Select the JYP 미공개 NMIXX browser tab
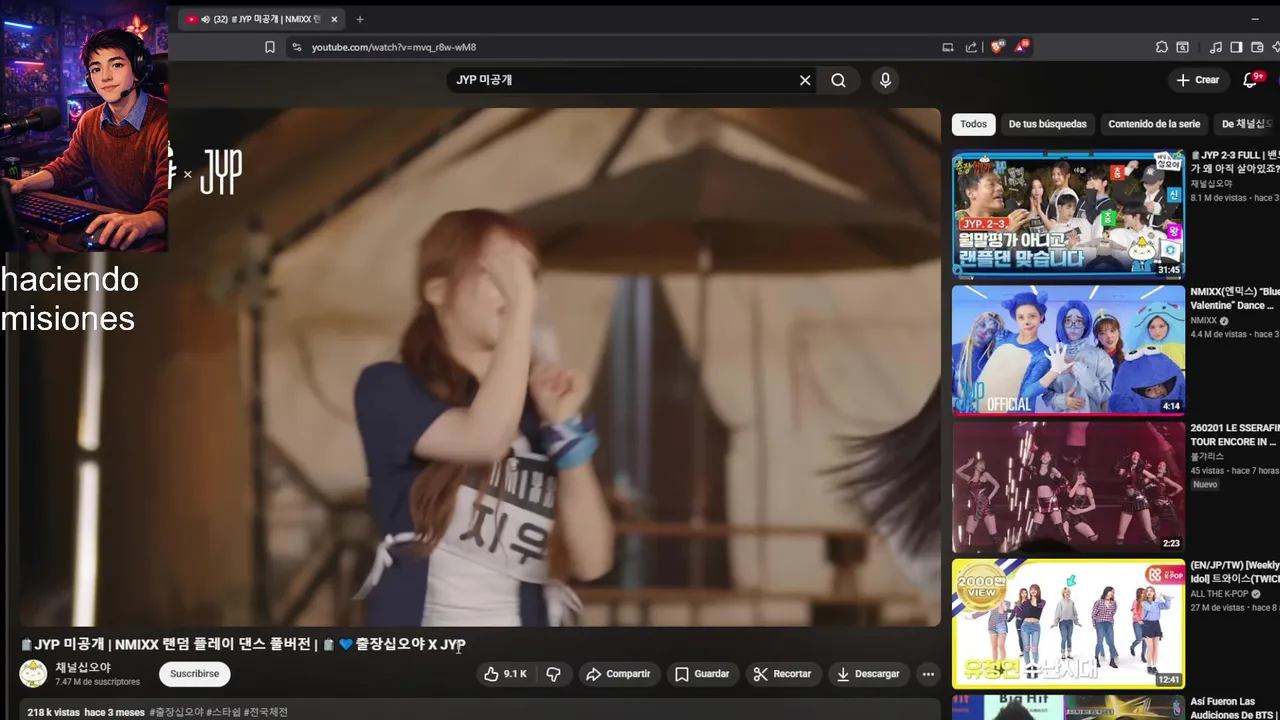The width and height of the screenshot is (1280, 720). click(263, 19)
